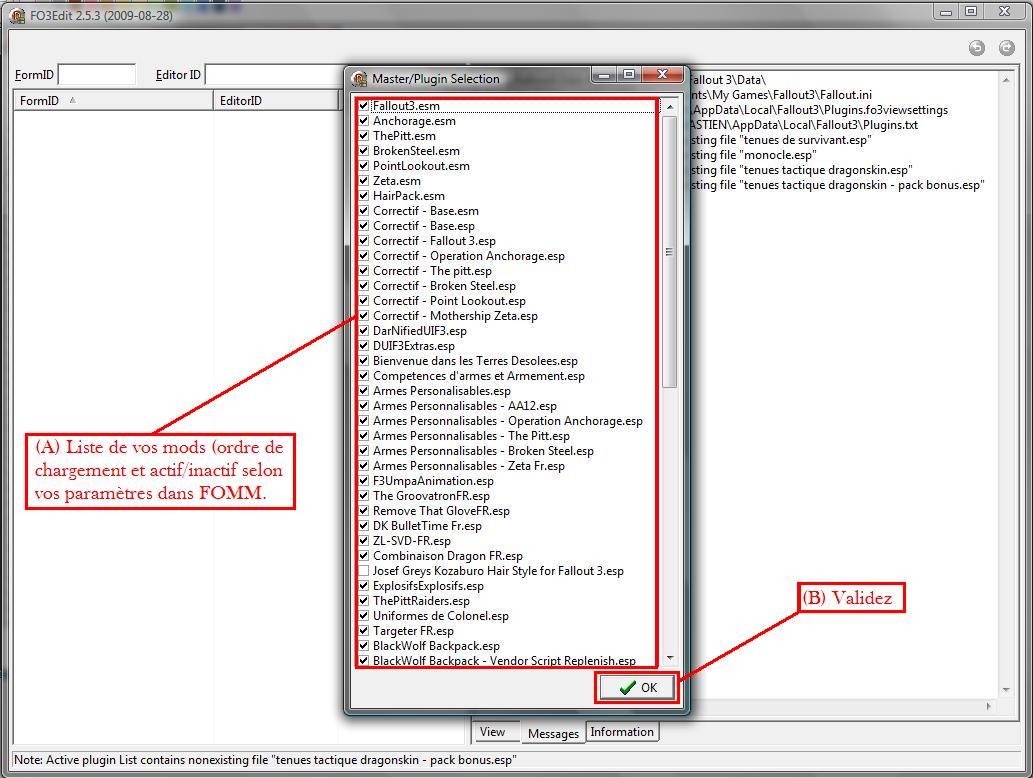The width and height of the screenshot is (1033, 778).
Task: Switch to the View tab
Action: pos(492,732)
